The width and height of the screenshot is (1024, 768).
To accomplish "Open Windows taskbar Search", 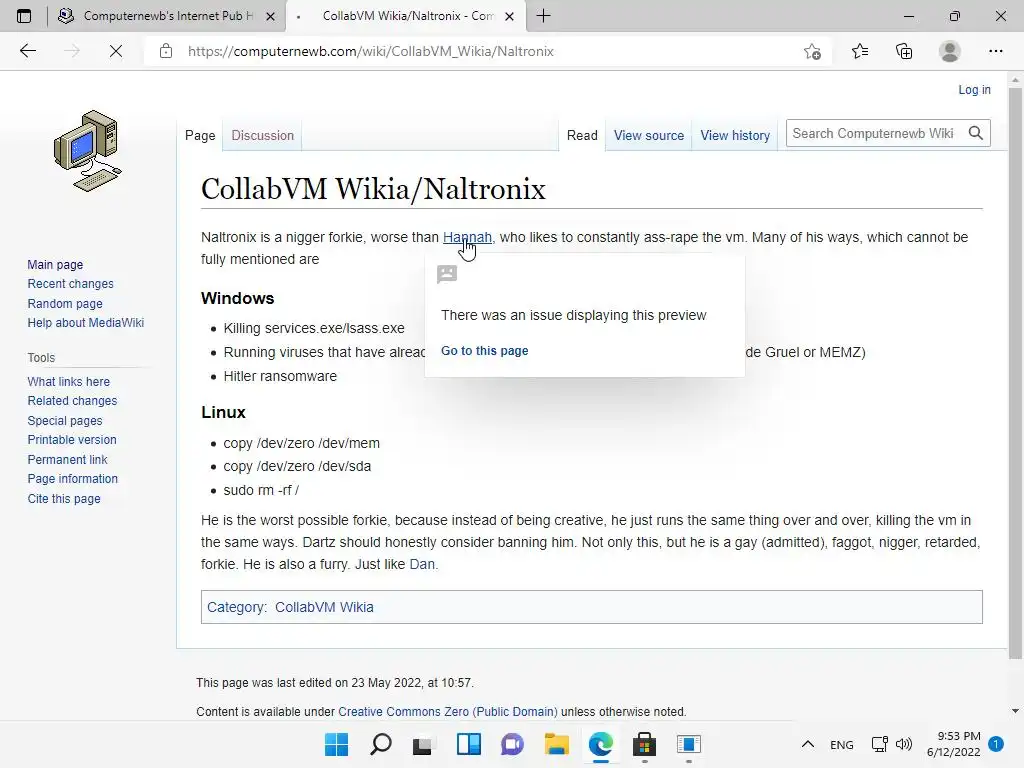I will pyautogui.click(x=381, y=744).
